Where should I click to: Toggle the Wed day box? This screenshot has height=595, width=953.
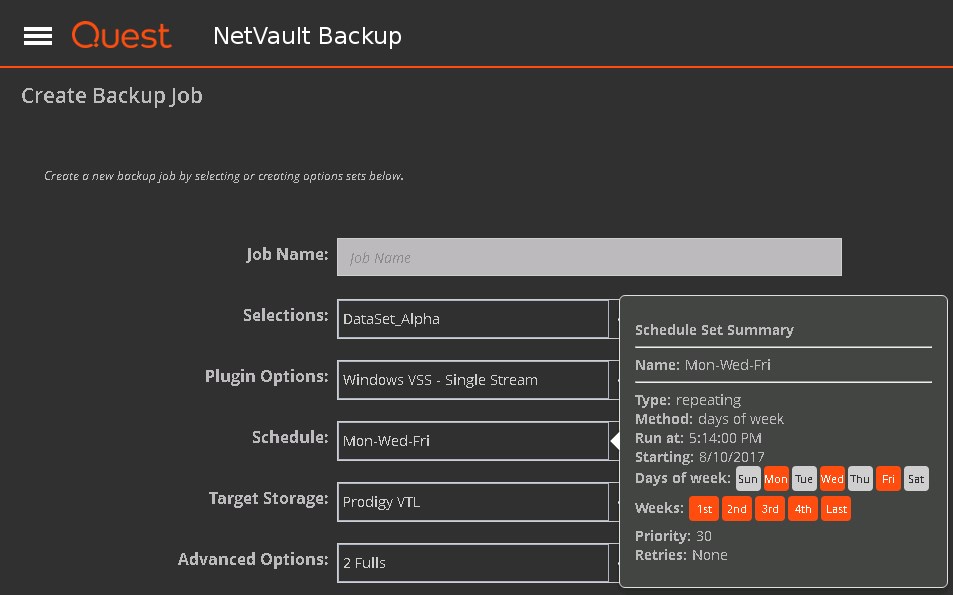[832, 479]
